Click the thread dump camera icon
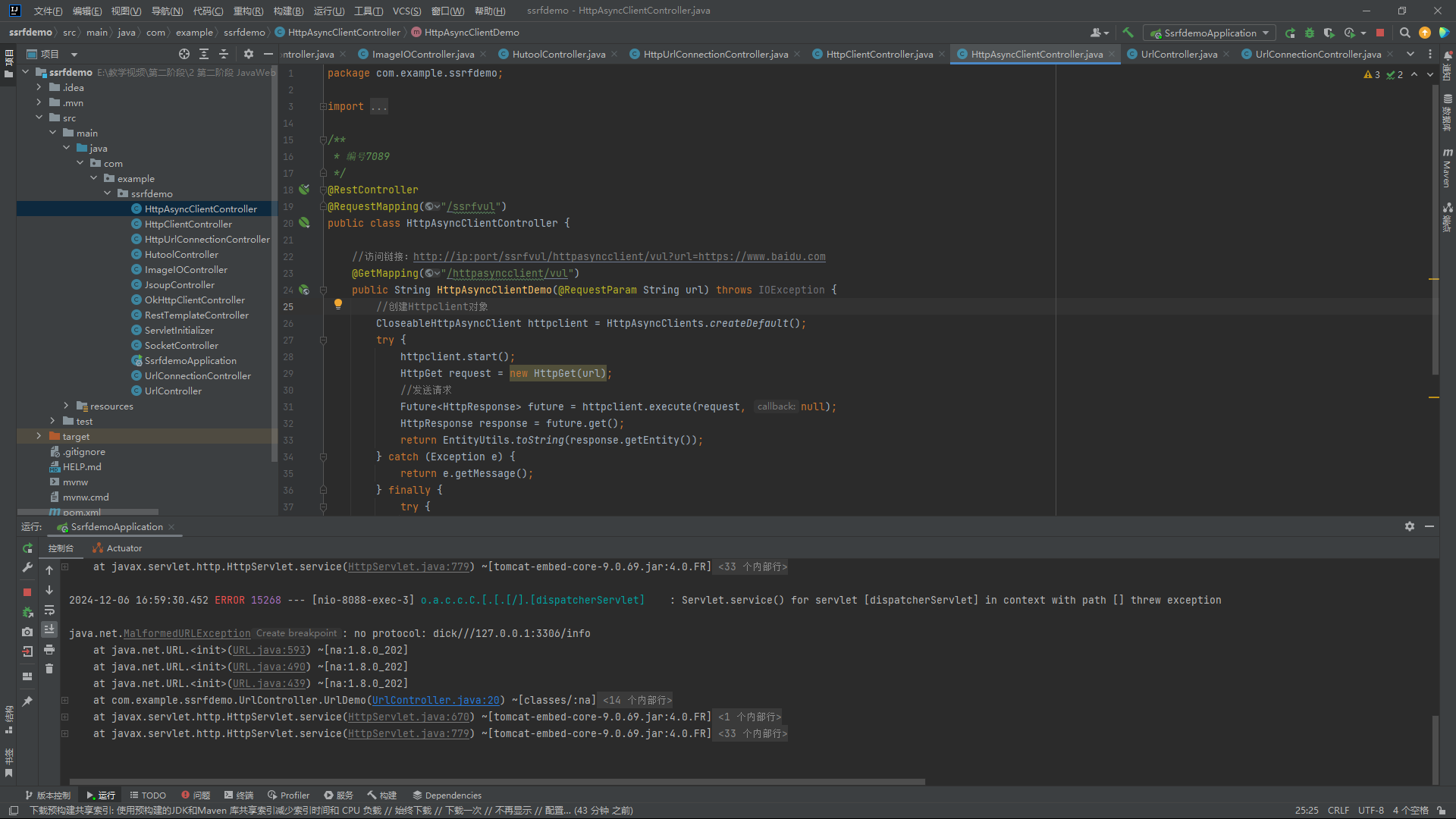Image resolution: width=1456 pixels, height=819 pixels. click(27, 632)
